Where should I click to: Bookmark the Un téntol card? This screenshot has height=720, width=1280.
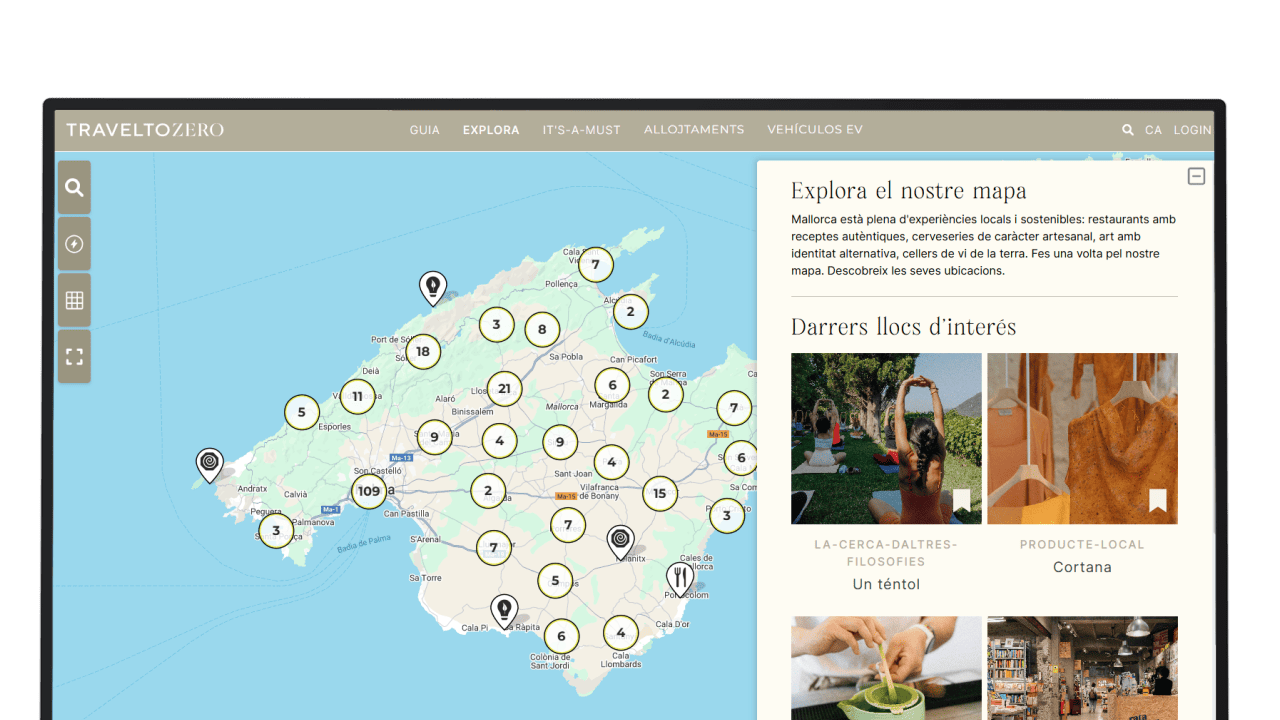(x=961, y=500)
